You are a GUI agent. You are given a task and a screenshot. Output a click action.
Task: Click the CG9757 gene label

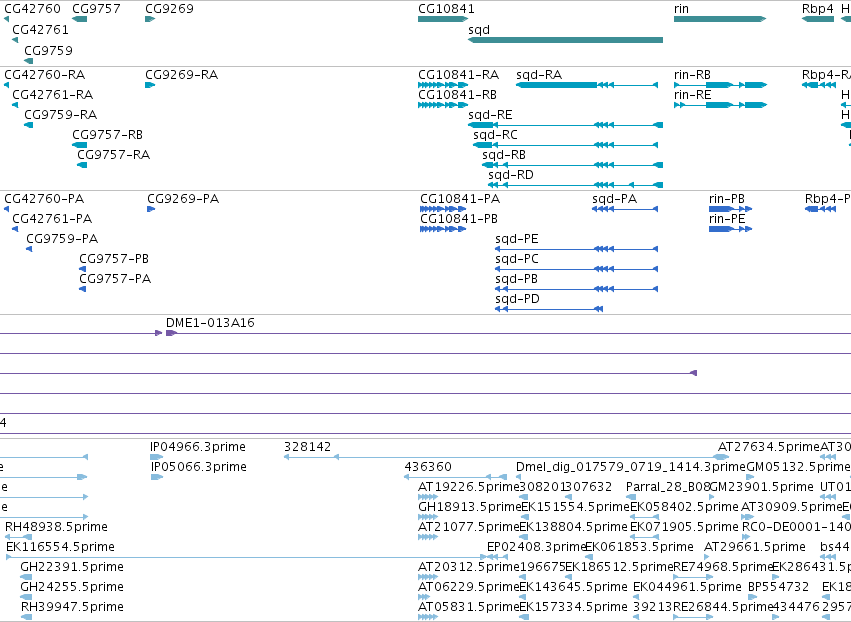tap(96, 9)
